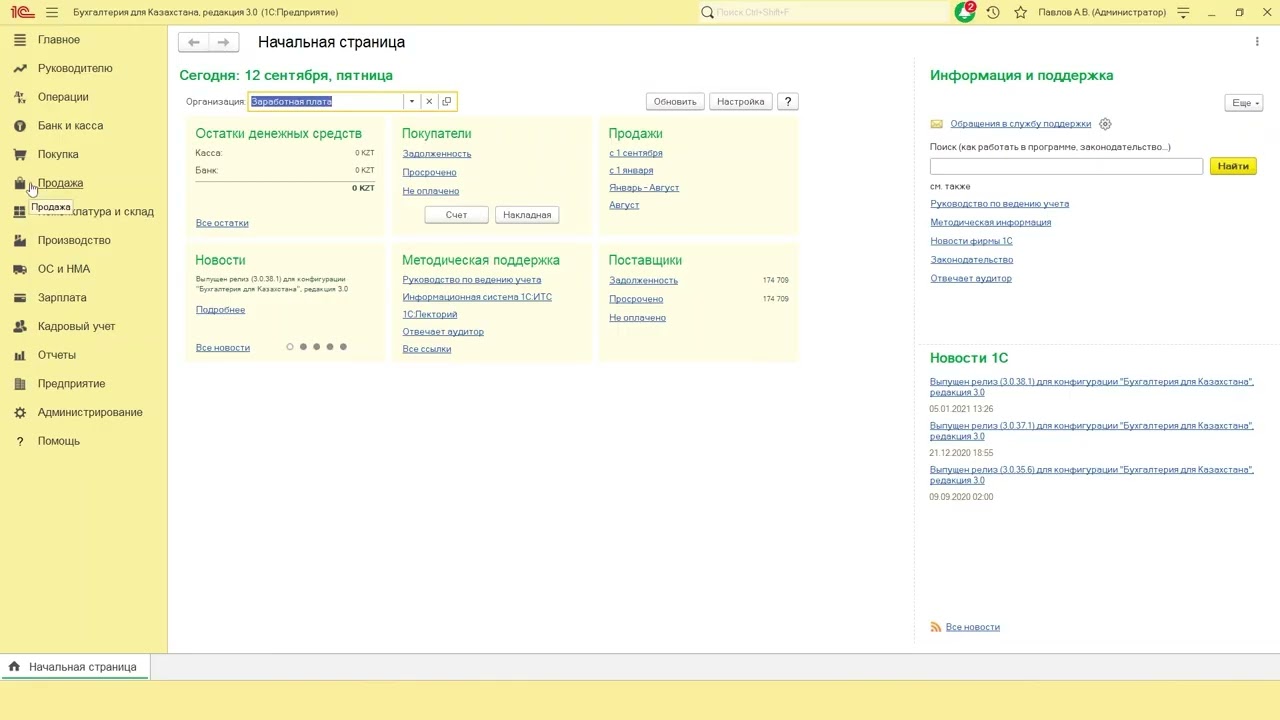Click the Операции section icon
This screenshot has width=1280, height=720.
click(x=19, y=97)
